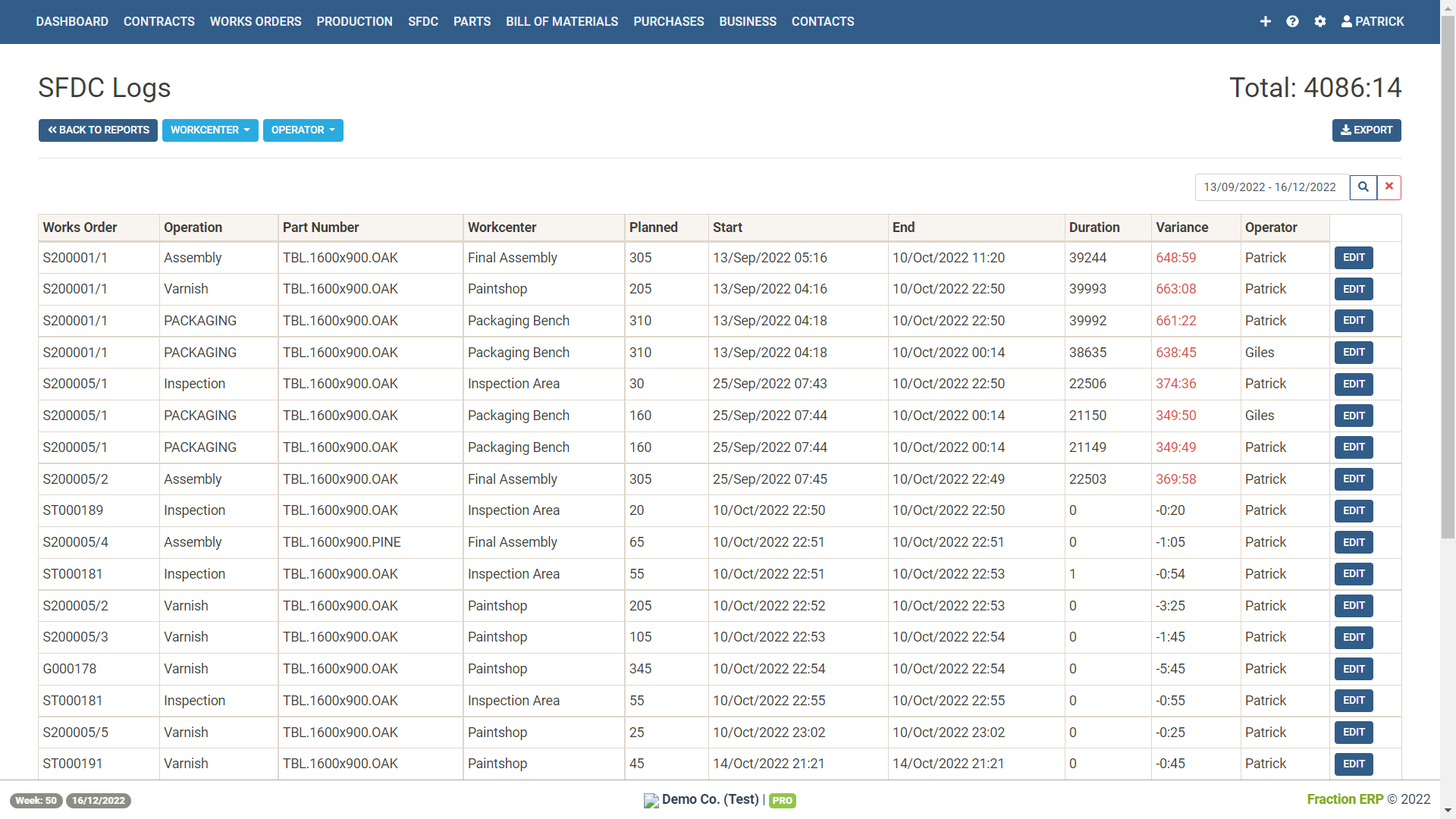
Task: Click the date range input field
Action: [1272, 187]
